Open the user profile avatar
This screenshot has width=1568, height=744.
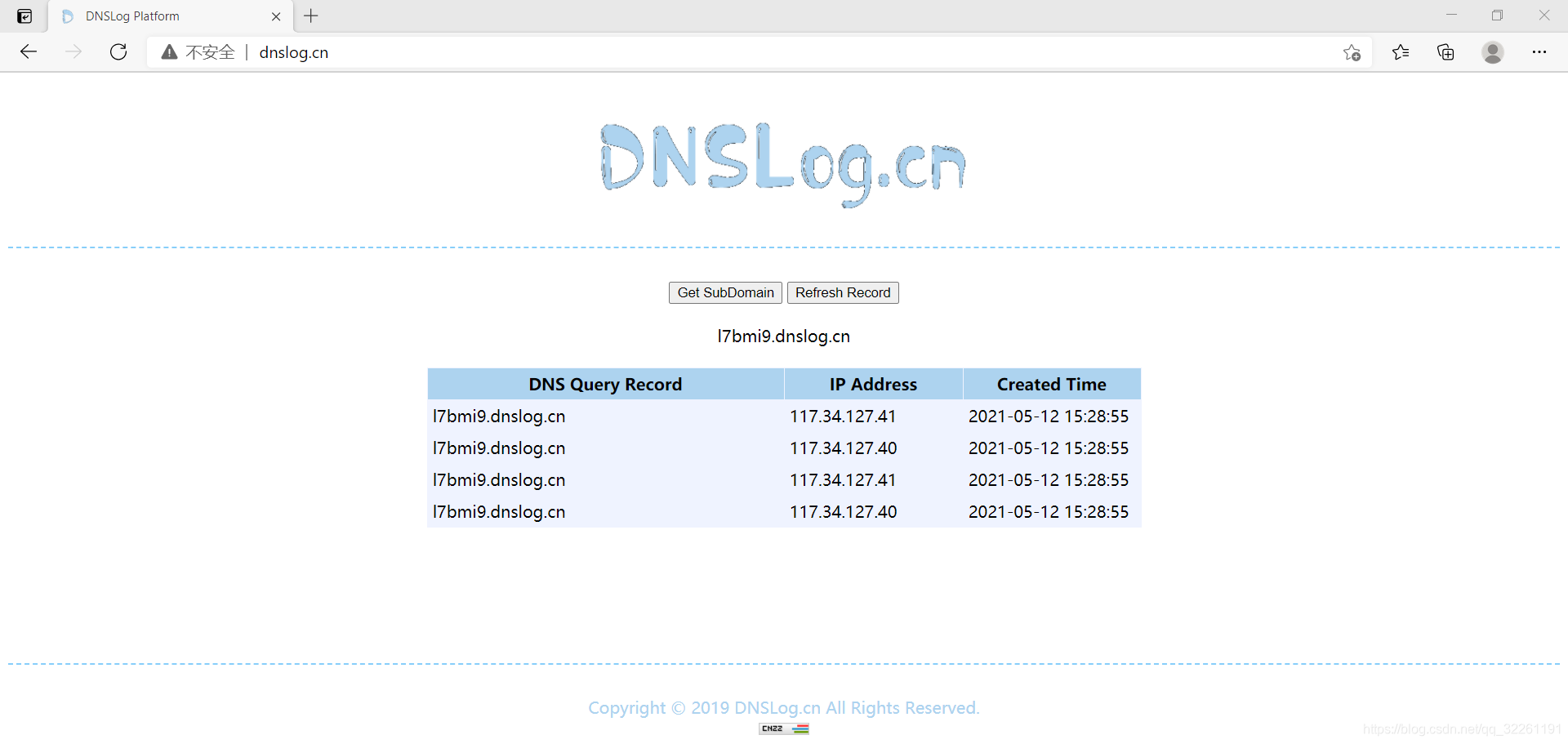coord(1493,52)
